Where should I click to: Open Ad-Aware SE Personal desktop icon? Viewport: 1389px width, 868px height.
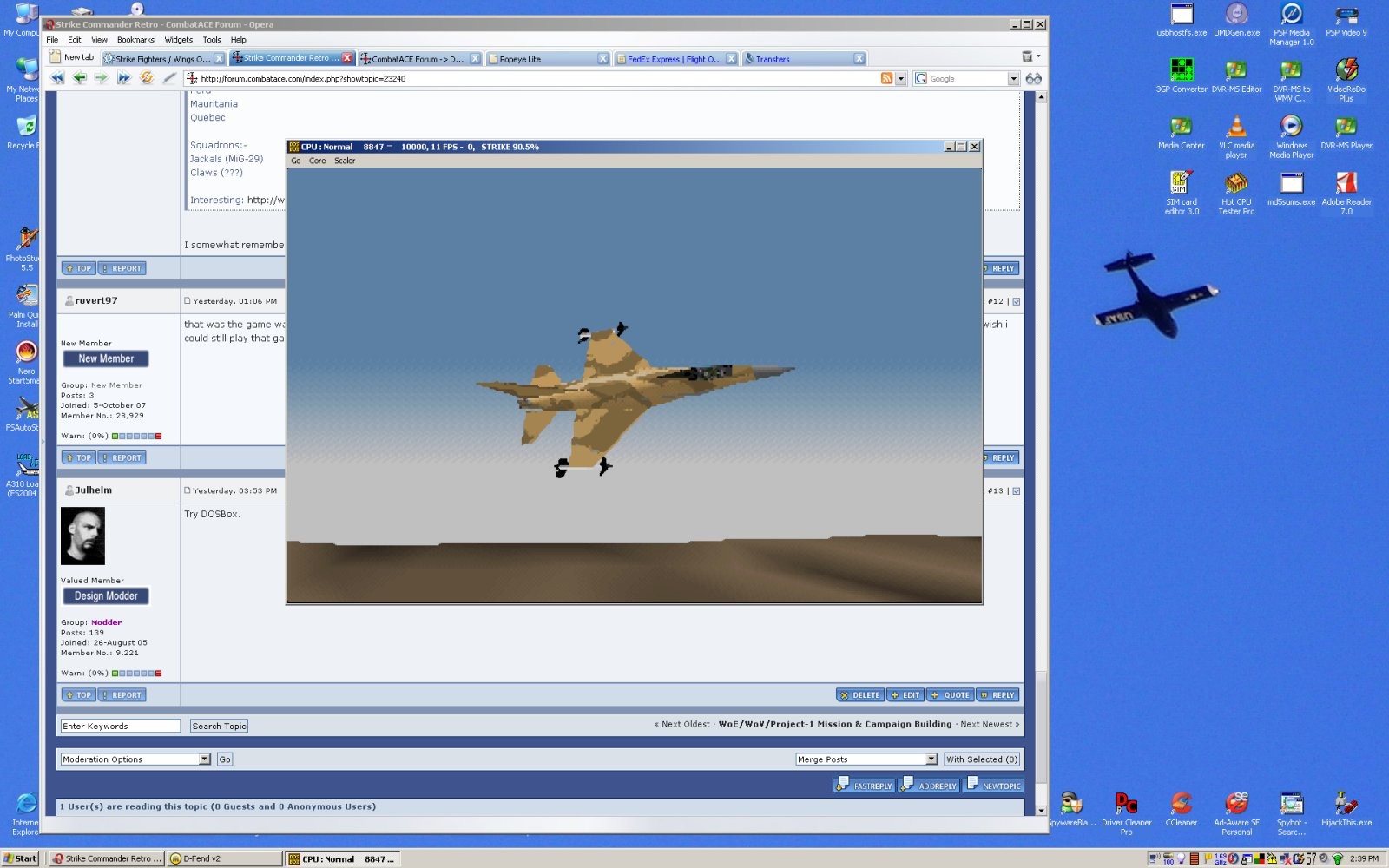click(x=1236, y=813)
